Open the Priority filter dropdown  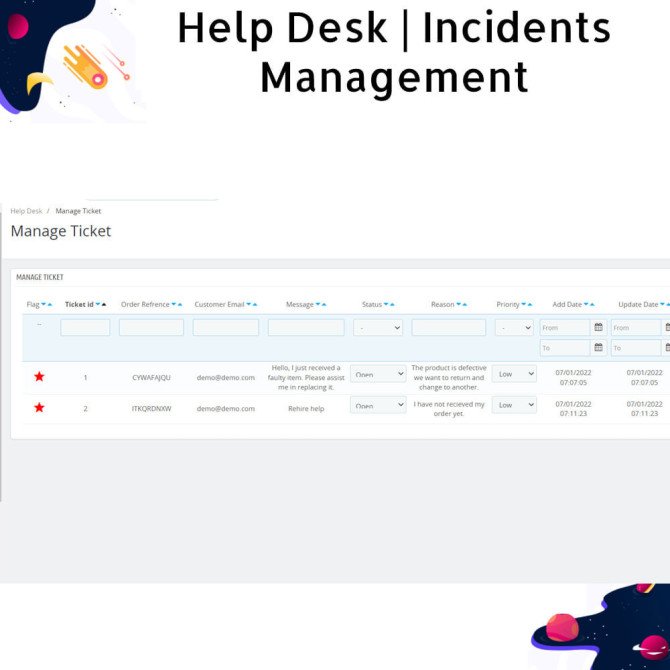pos(514,328)
